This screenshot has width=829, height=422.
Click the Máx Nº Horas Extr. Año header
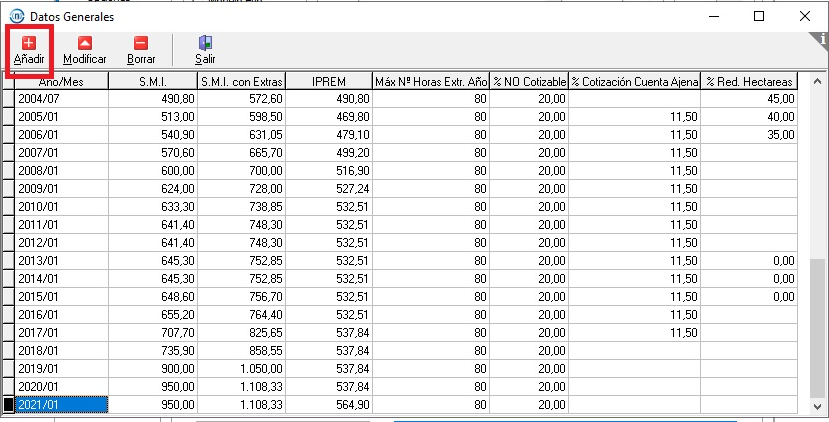pyautogui.click(x=431, y=81)
